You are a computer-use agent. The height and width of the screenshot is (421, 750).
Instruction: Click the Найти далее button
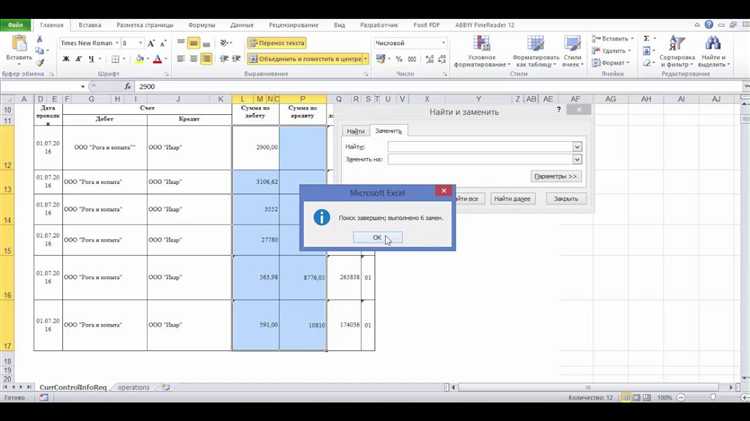coord(512,199)
